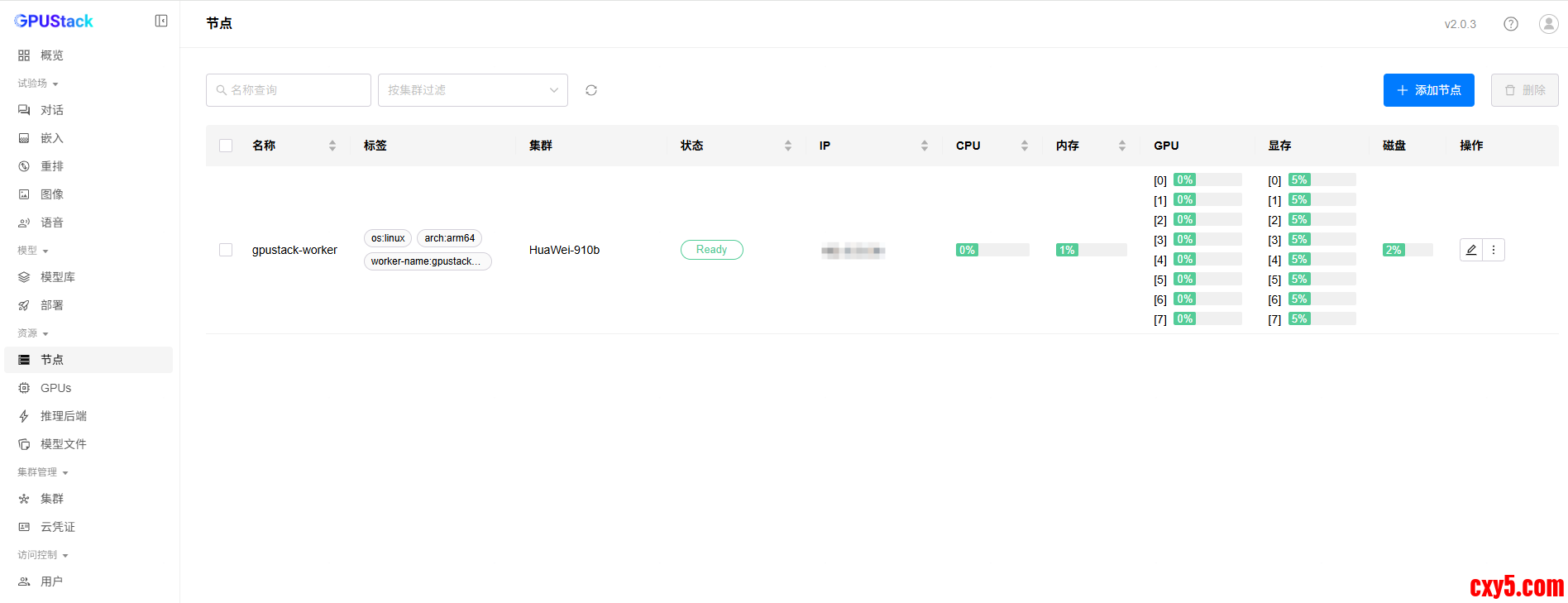Open more actions menu for gpustack-worker
The height and width of the screenshot is (603, 1568).
click(x=1494, y=250)
